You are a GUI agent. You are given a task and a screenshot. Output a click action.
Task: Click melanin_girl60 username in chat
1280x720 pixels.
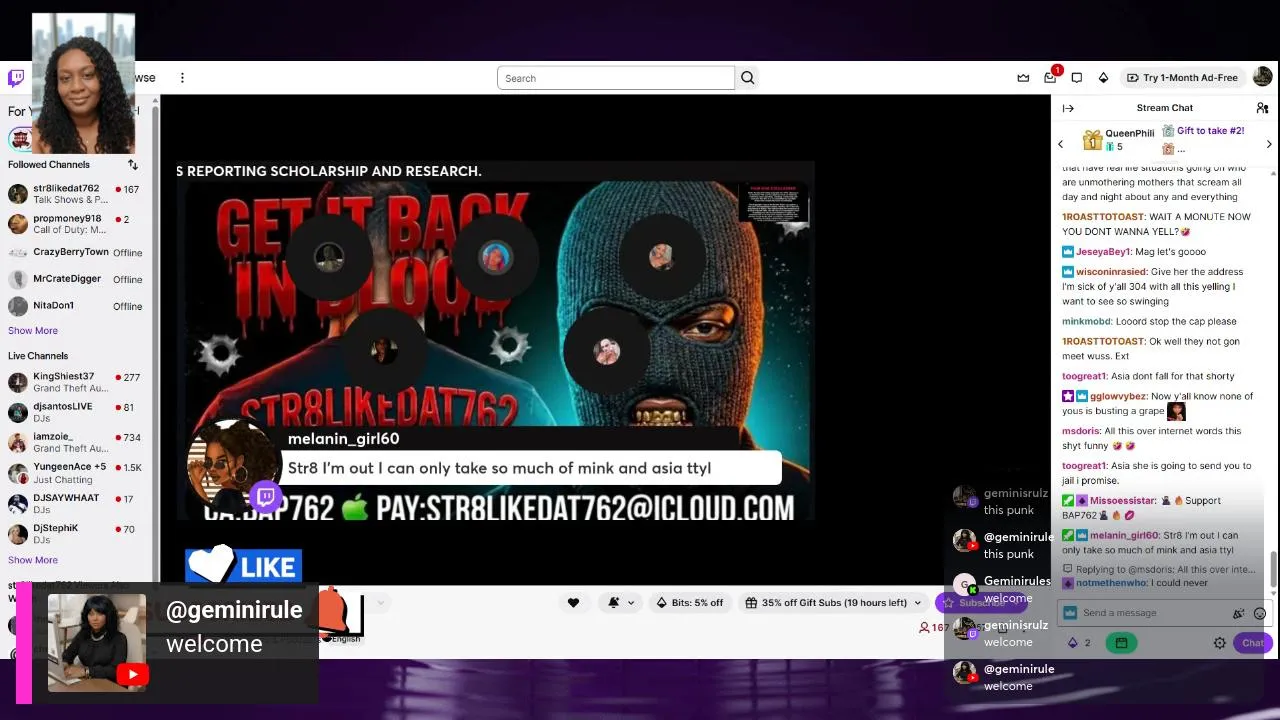pyautogui.click(x=1124, y=535)
